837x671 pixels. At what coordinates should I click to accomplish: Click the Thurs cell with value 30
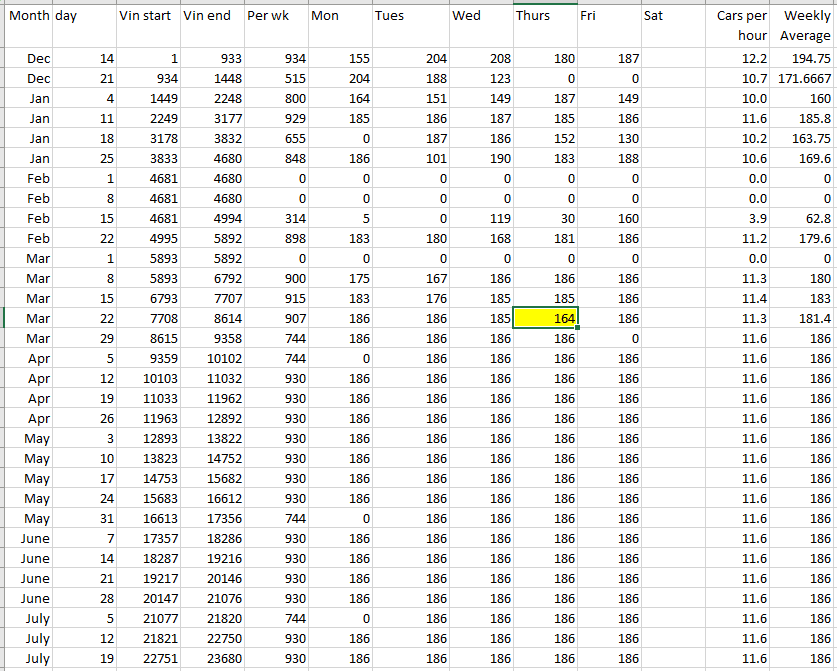pyautogui.click(x=545, y=219)
